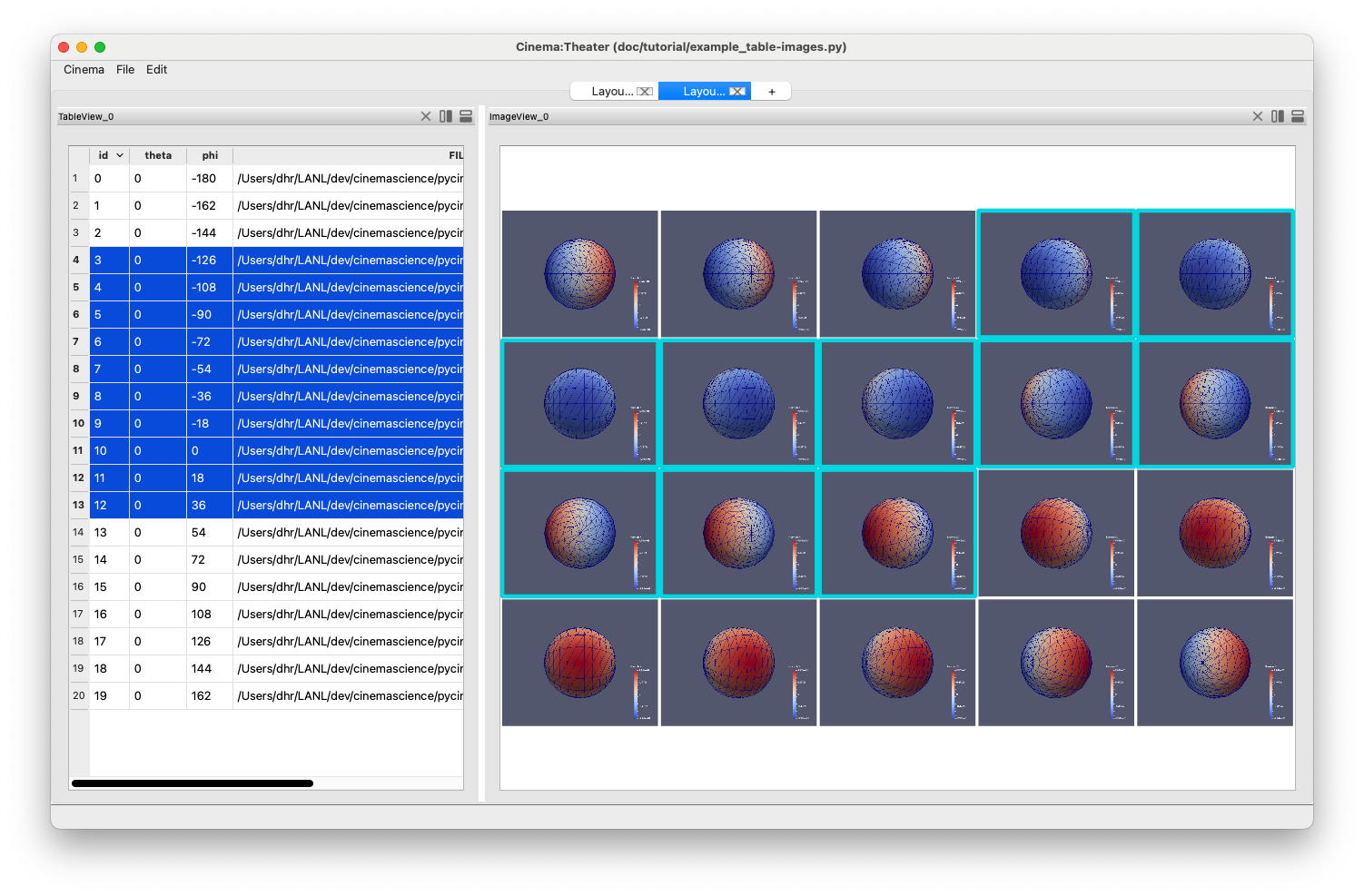The width and height of the screenshot is (1364, 896).
Task: Click row header number 1
Action: (79, 179)
